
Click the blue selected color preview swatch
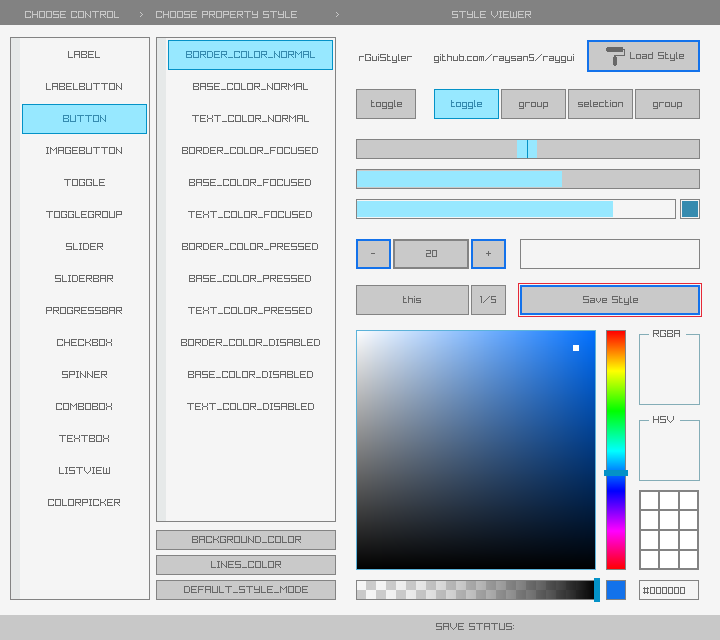point(616,590)
